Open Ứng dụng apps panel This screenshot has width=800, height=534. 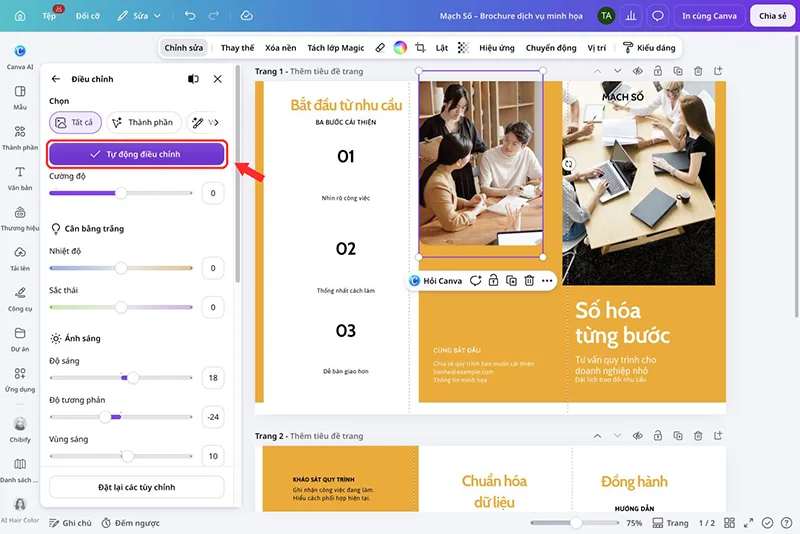coord(20,379)
